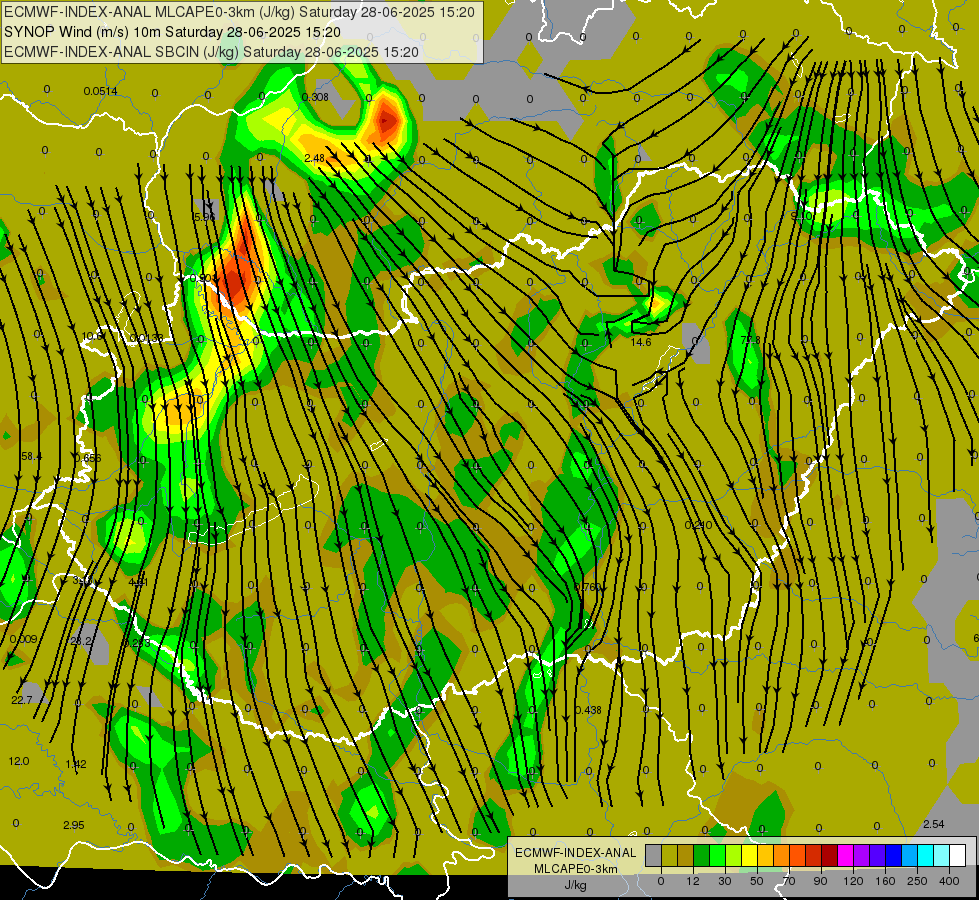Click the '0.009' value on the map

tap(24, 640)
